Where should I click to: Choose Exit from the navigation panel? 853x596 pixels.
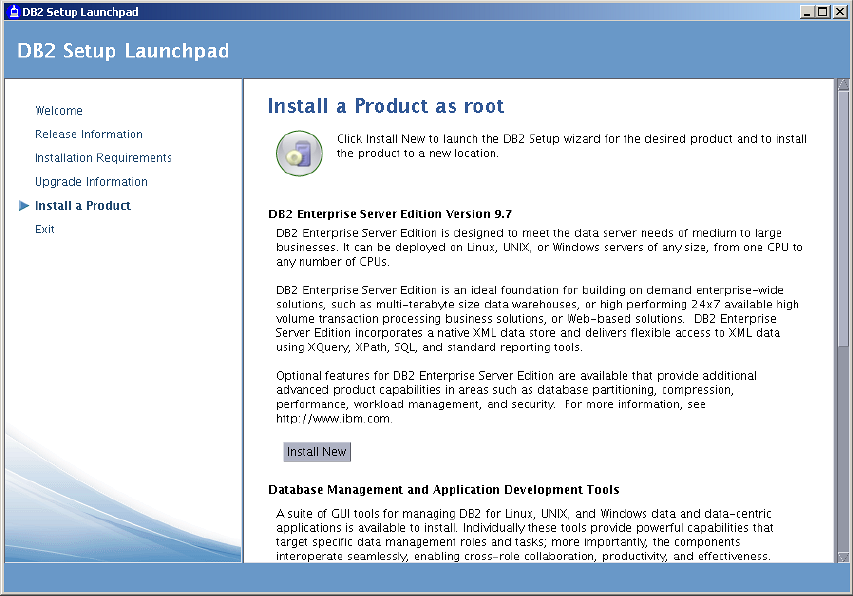point(45,229)
